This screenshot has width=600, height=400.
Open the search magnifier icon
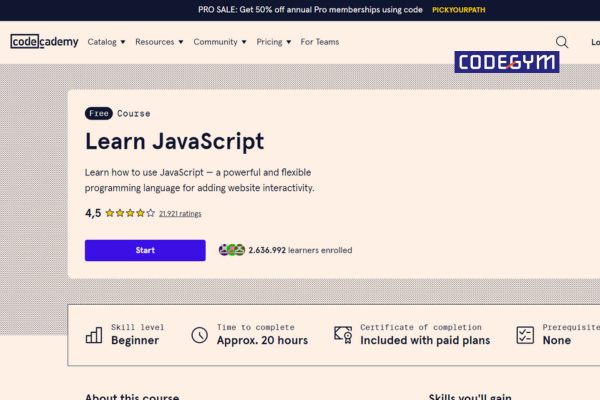pos(562,42)
